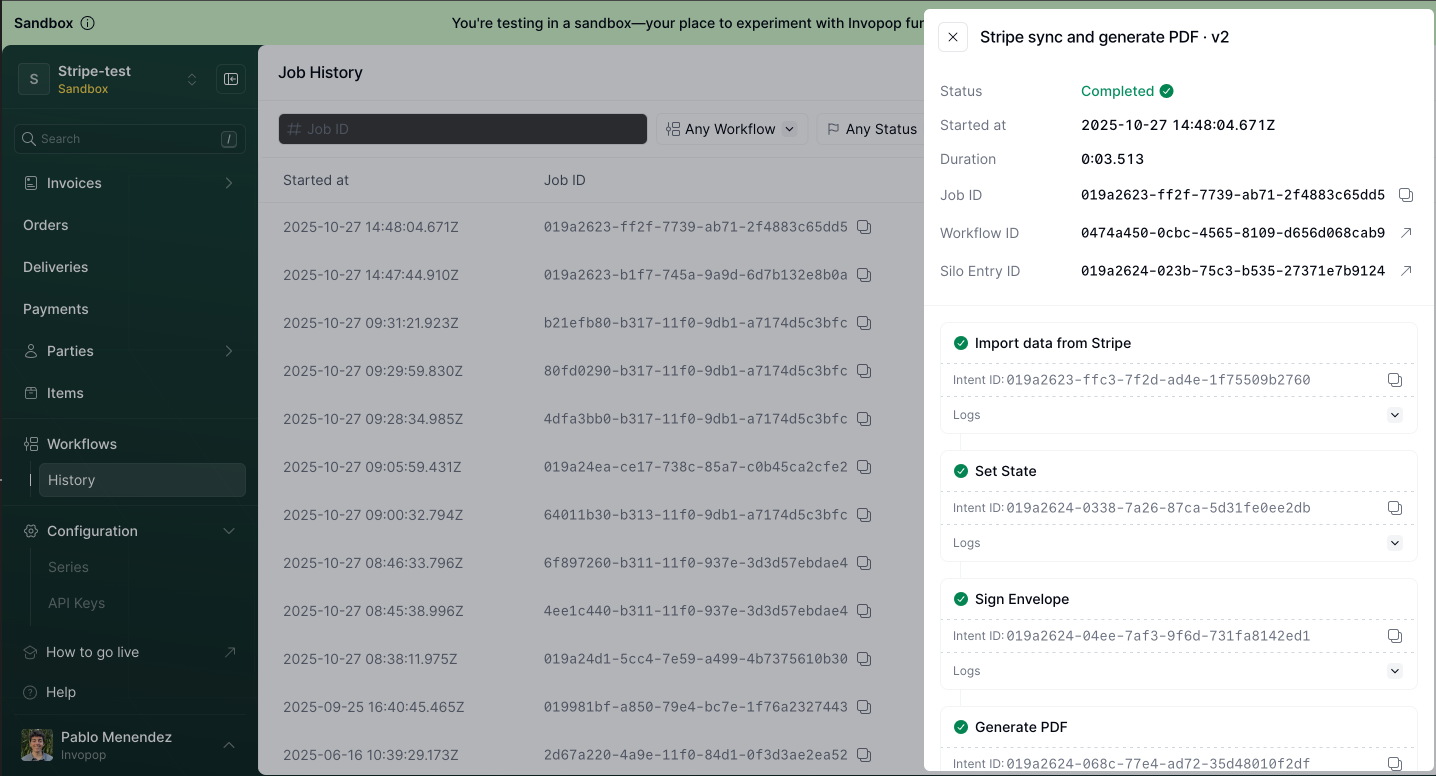Open the How to go live link

pyautogui.click(x=92, y=652)
